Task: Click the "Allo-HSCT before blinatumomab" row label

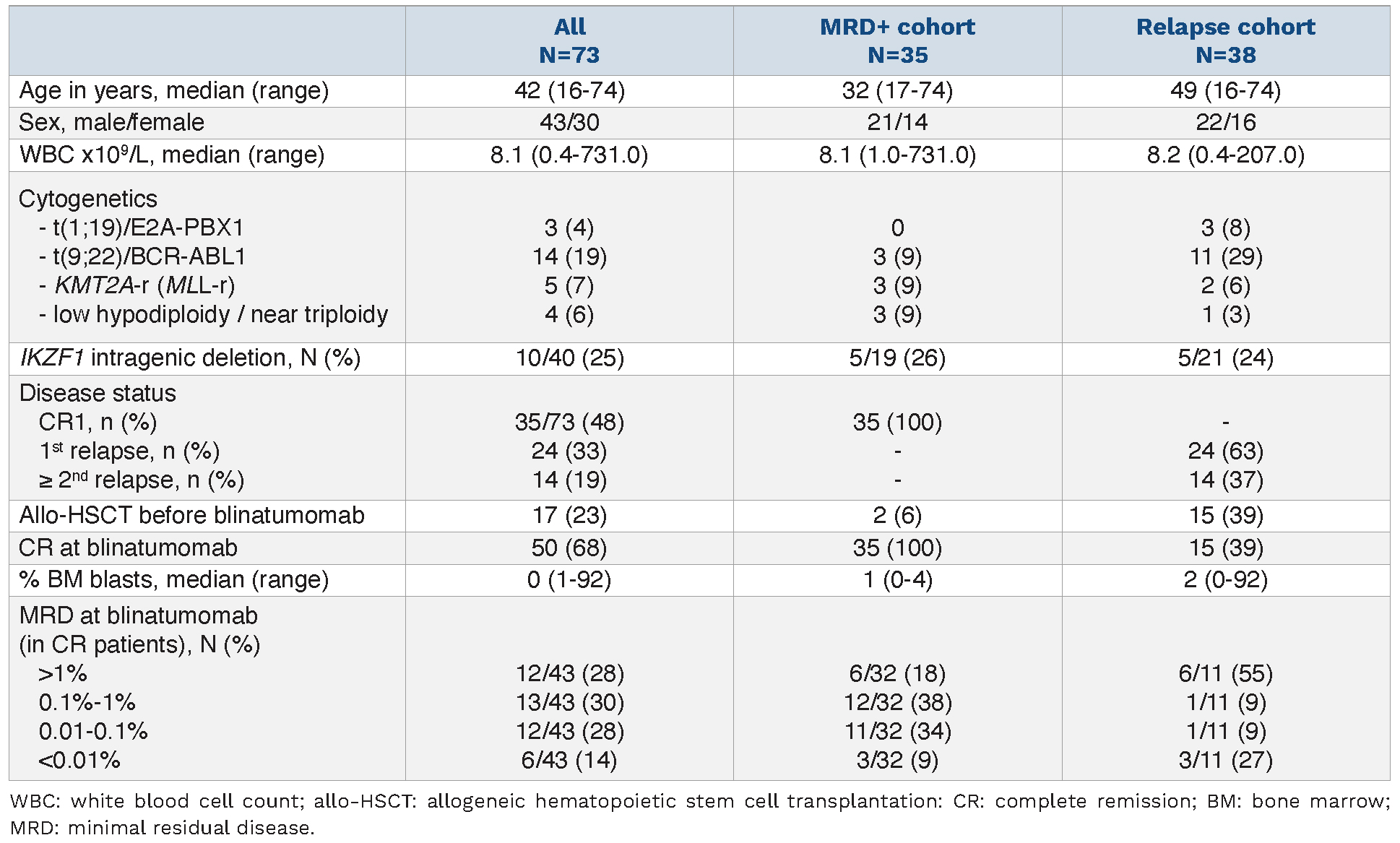Action: point(191,516)
